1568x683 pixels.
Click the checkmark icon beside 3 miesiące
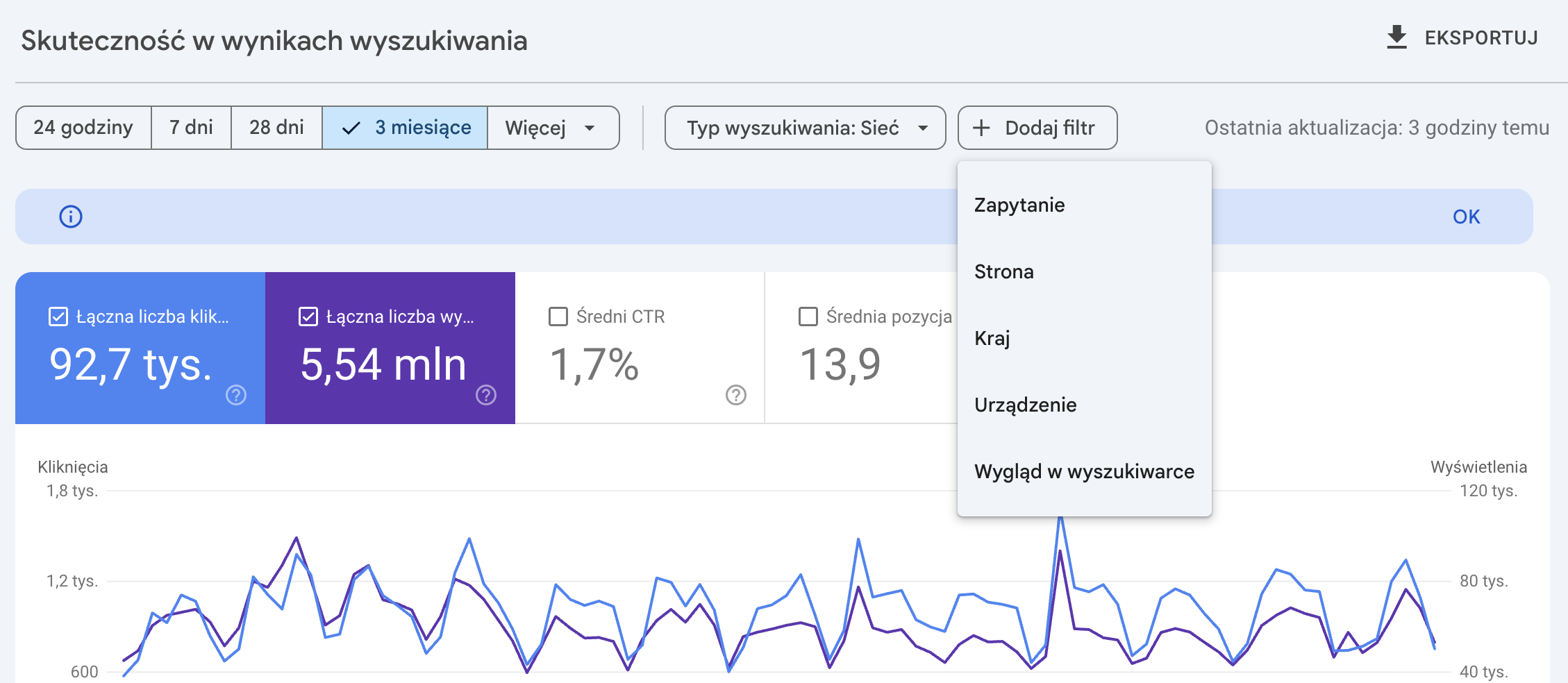(352, 128)
